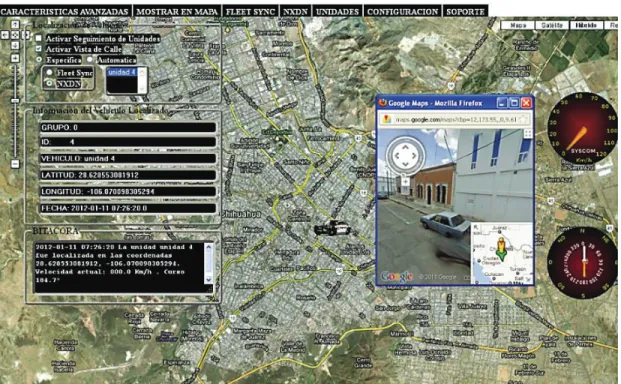This screenshot has height=384, width=621.
Task: Click the pegman marker in Street View minimap
Action: tap(501, 248)
